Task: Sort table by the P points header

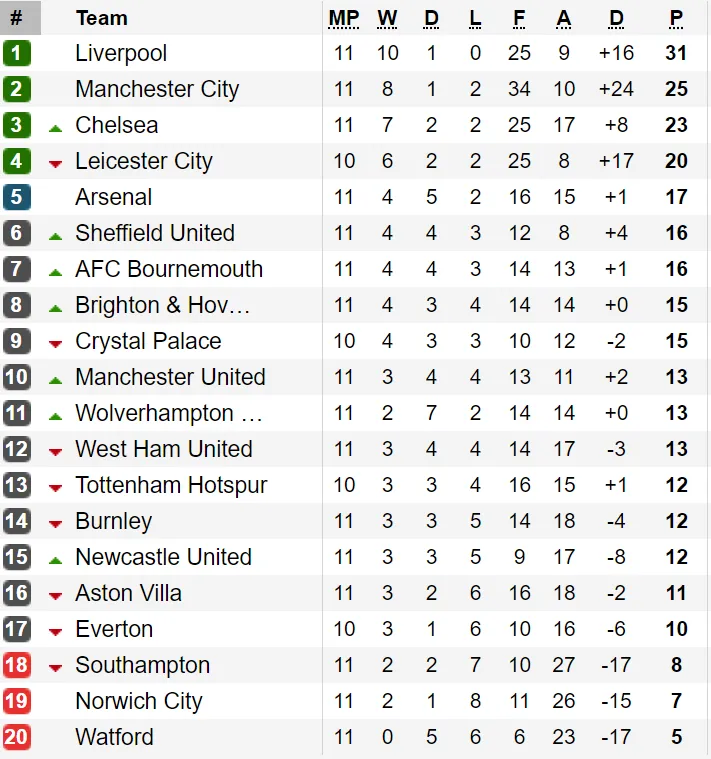Action: pyautogui.click(x=676, y=18)
